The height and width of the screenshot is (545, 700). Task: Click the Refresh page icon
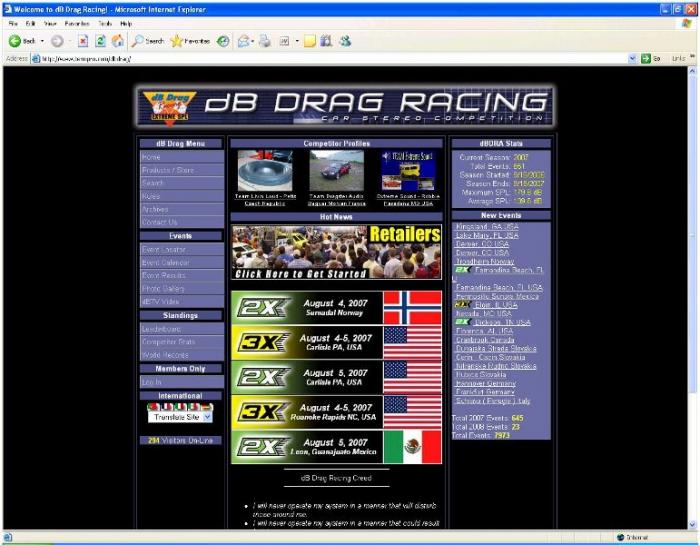[100, 41]
